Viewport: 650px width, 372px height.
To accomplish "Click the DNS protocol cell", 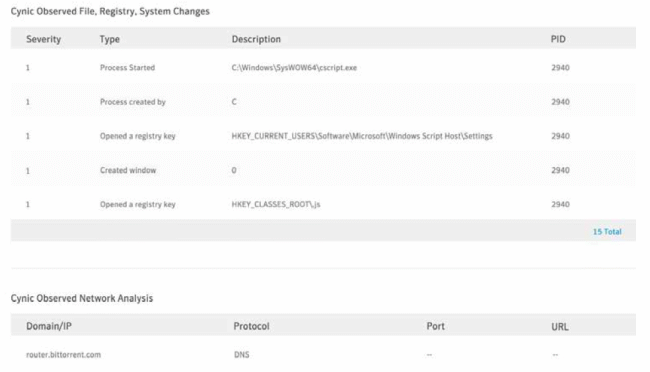I will coord(242,355).
